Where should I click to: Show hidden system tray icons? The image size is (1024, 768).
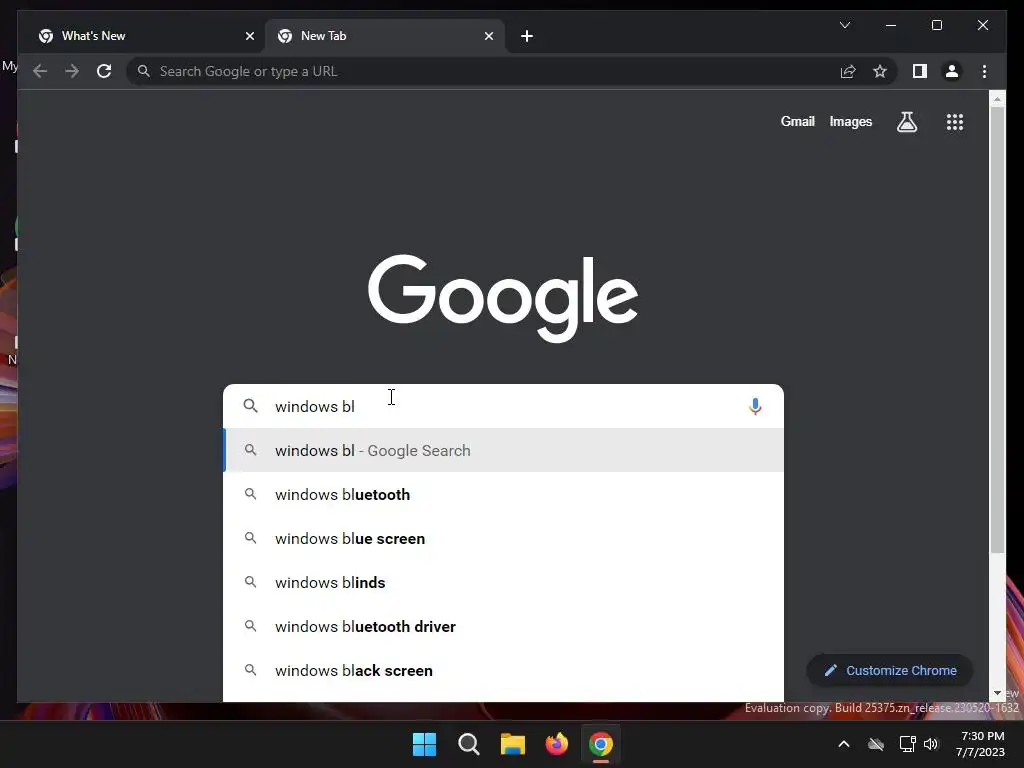pyautogui.click(x=844, y=744)
